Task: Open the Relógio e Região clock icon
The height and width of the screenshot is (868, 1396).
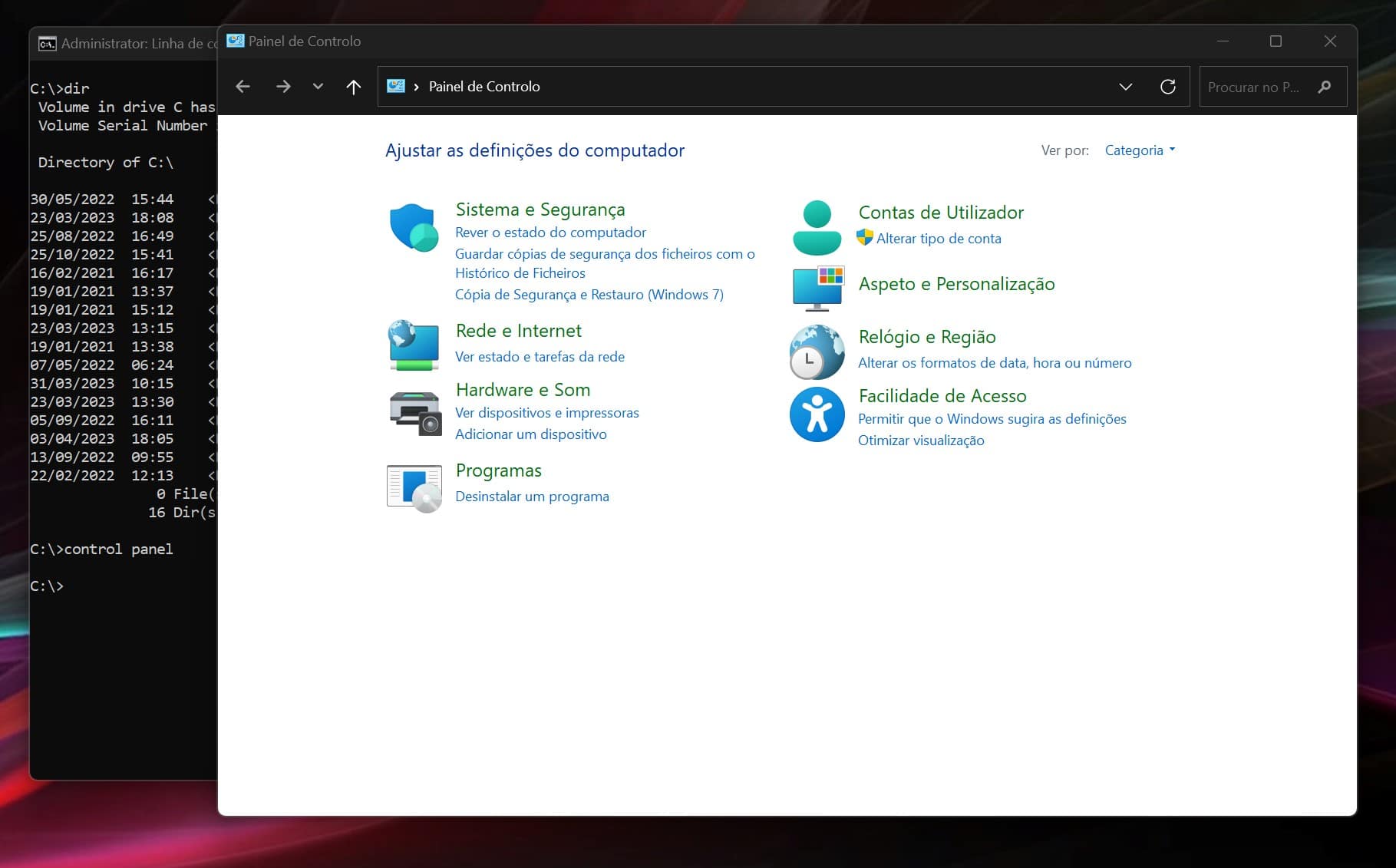Action: pyautogui.click(x=817, y=352)
